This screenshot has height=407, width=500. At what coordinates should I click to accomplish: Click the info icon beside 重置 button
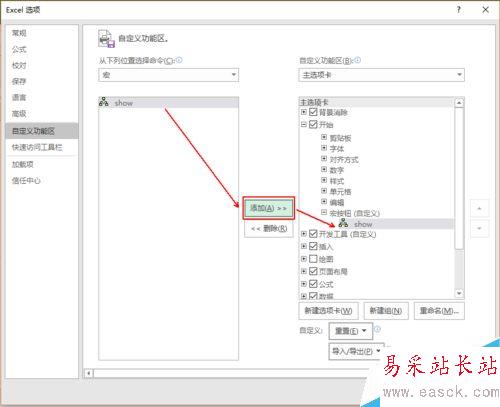tap(377, 329)
